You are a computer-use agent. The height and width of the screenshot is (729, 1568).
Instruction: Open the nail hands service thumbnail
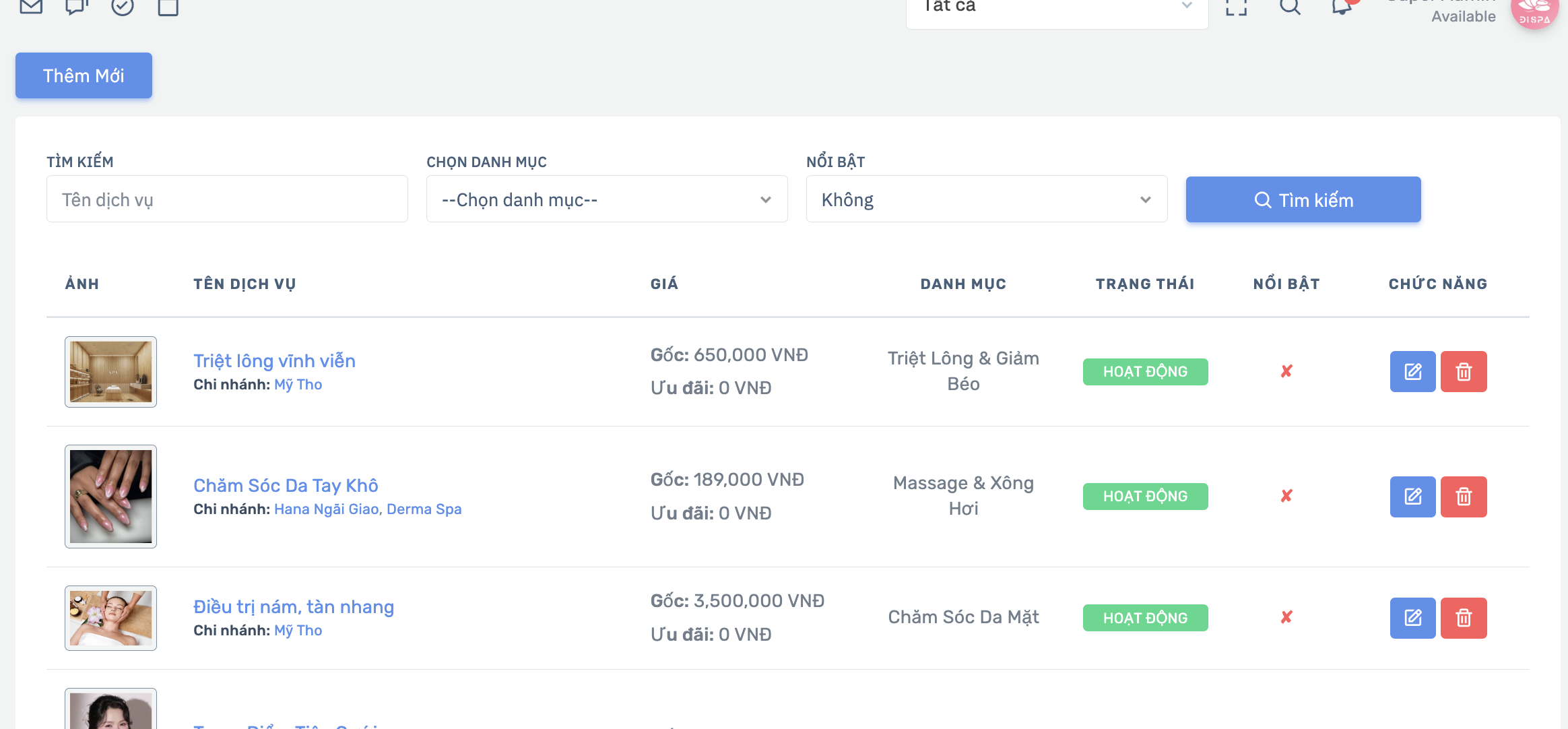click(110, 497)
